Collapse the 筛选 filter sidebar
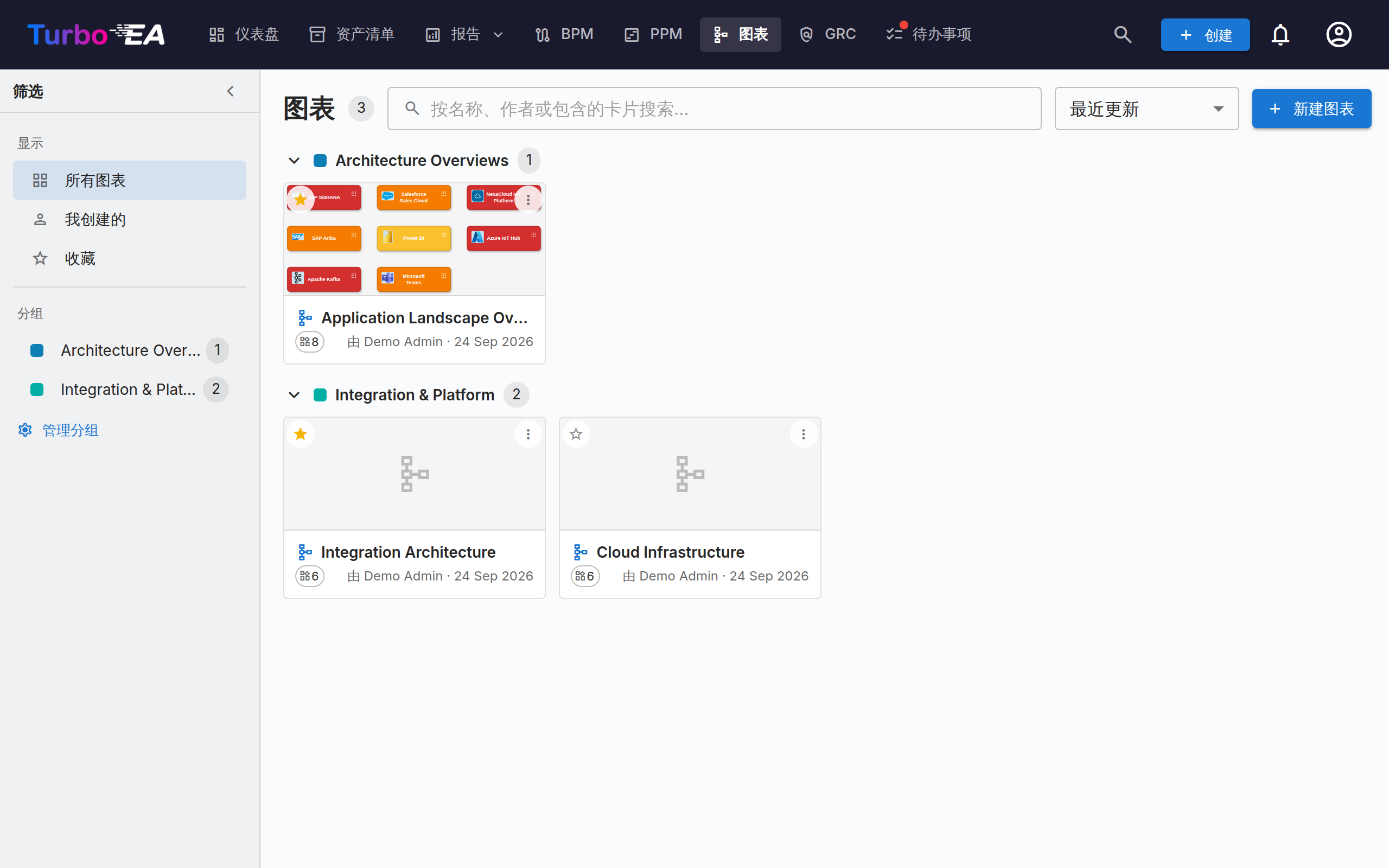 (230, 91)
